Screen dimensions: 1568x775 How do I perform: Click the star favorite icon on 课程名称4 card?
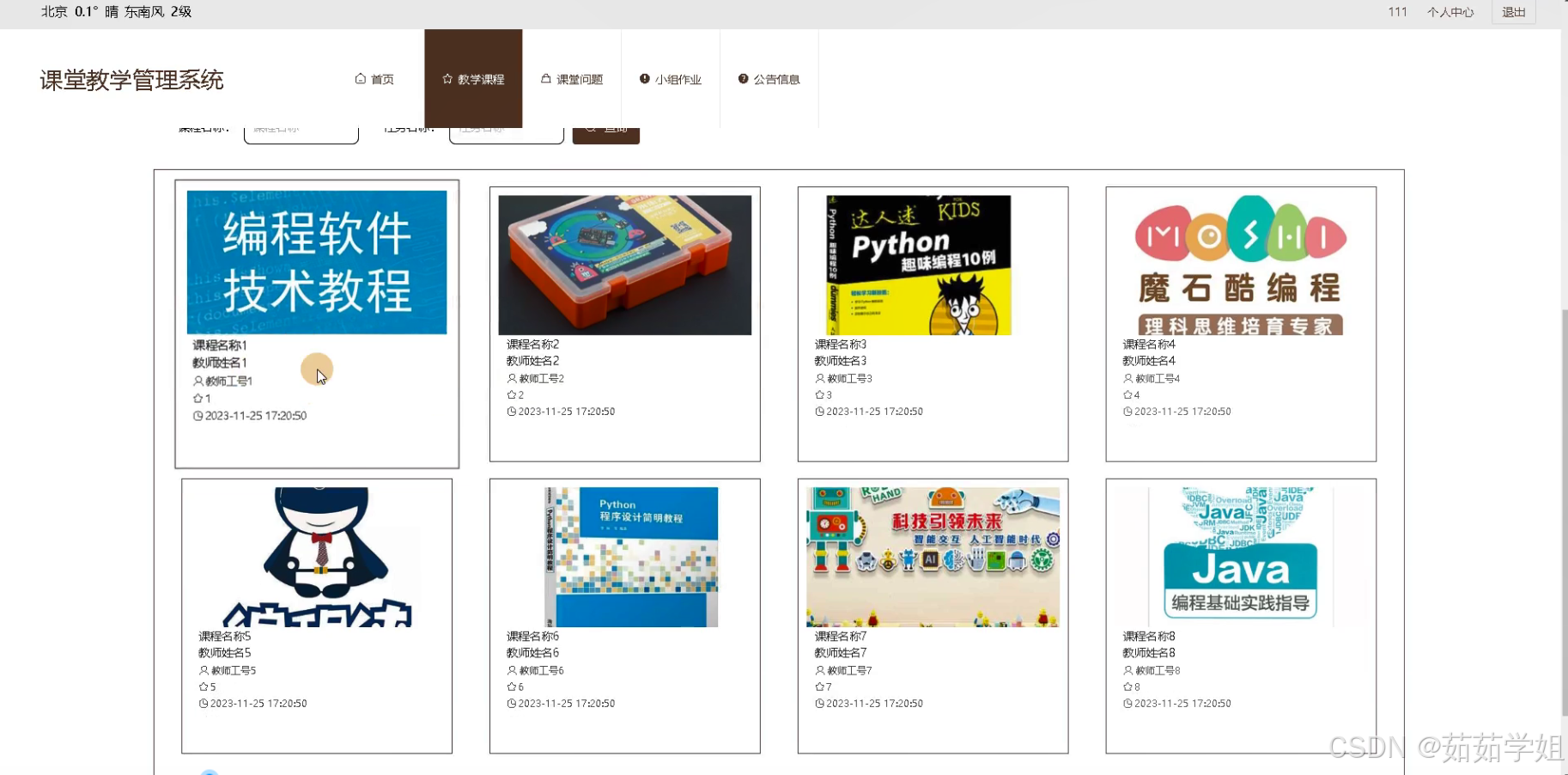[1128, 395]
